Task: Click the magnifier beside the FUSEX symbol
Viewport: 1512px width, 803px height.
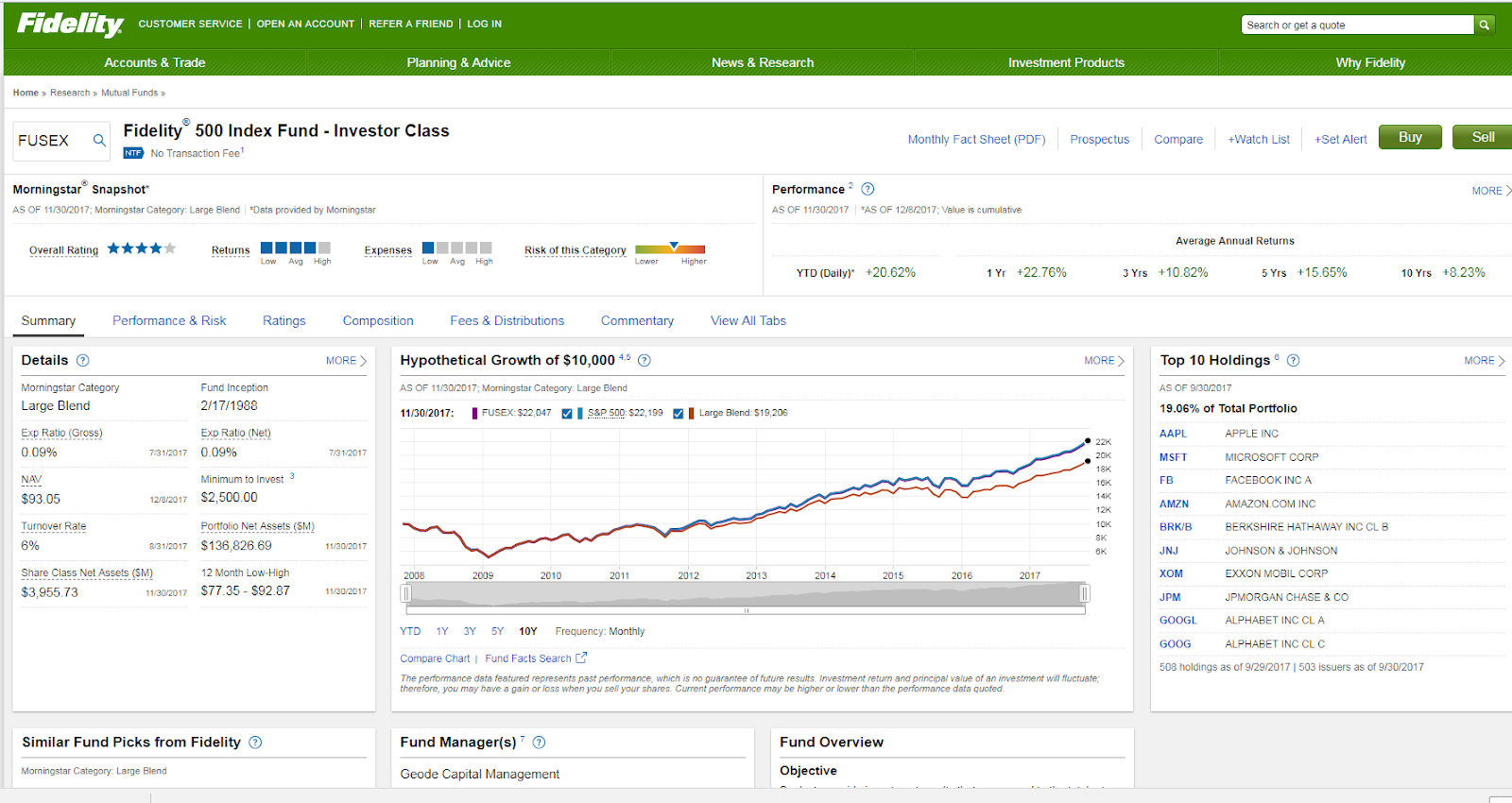Action: click(99, 141)
